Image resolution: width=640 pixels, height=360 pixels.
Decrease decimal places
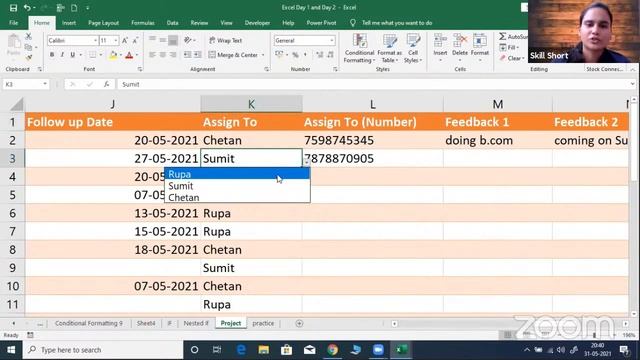tap(330, 55)
